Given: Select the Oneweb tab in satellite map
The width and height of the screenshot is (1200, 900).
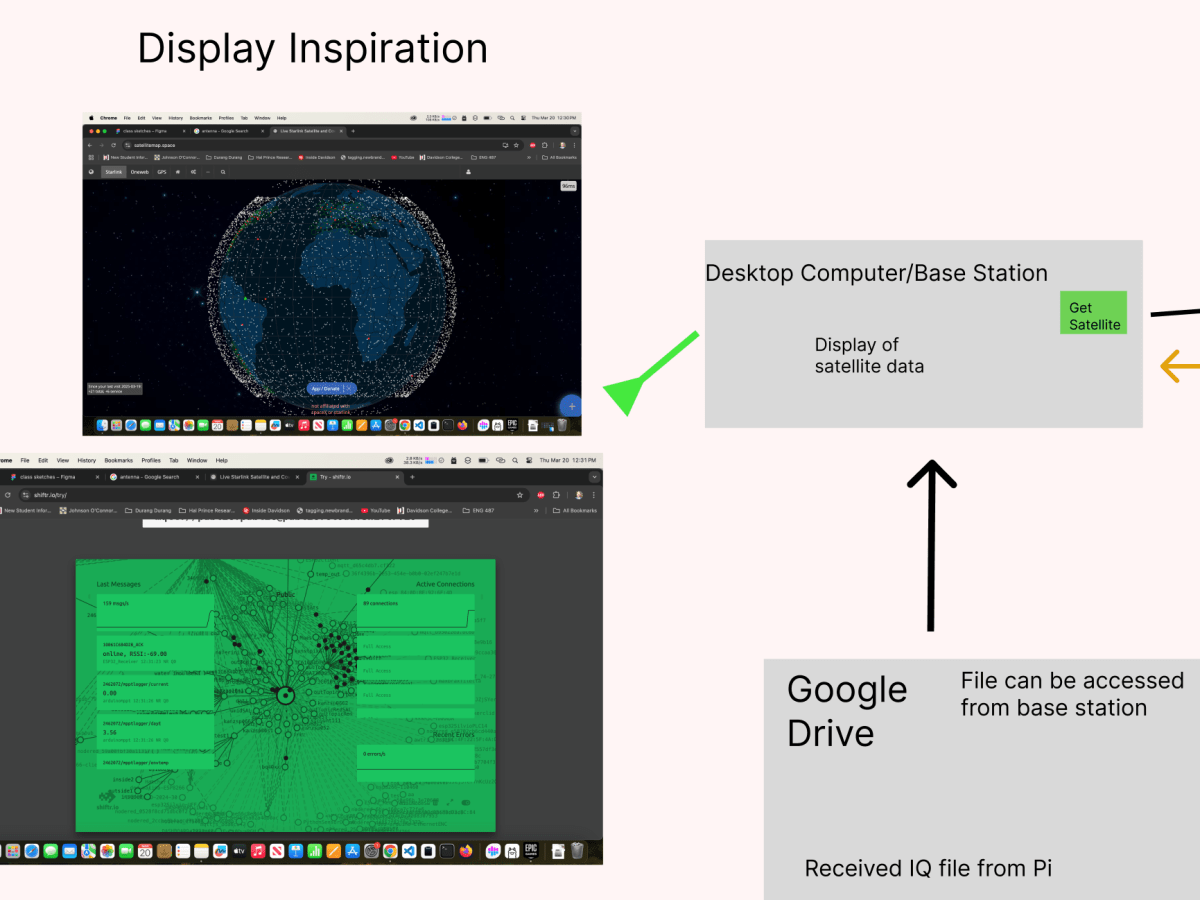Looking at the screenshot, I should (x=139, y=172).
